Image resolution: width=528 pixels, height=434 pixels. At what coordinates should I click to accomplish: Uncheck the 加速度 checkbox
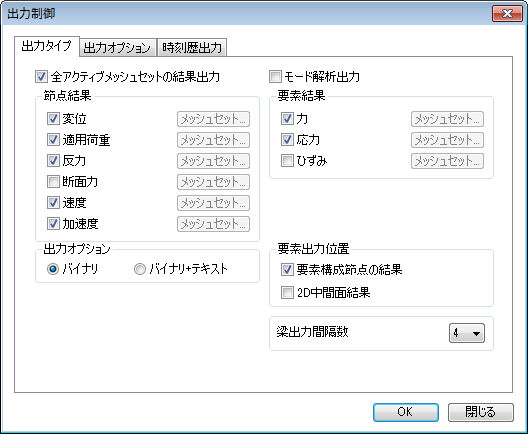pyautogui.click(x=53, y=224)
